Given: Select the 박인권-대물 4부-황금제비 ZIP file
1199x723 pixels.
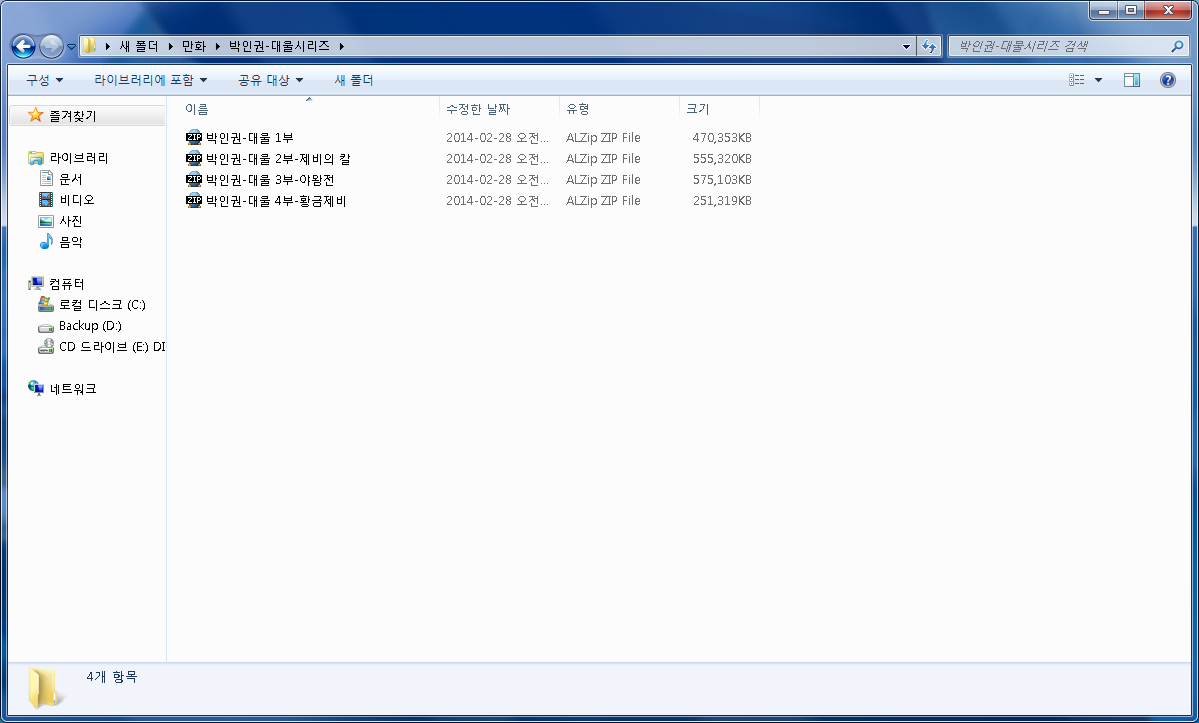Looking at the screenshot, I should point(276,201).
